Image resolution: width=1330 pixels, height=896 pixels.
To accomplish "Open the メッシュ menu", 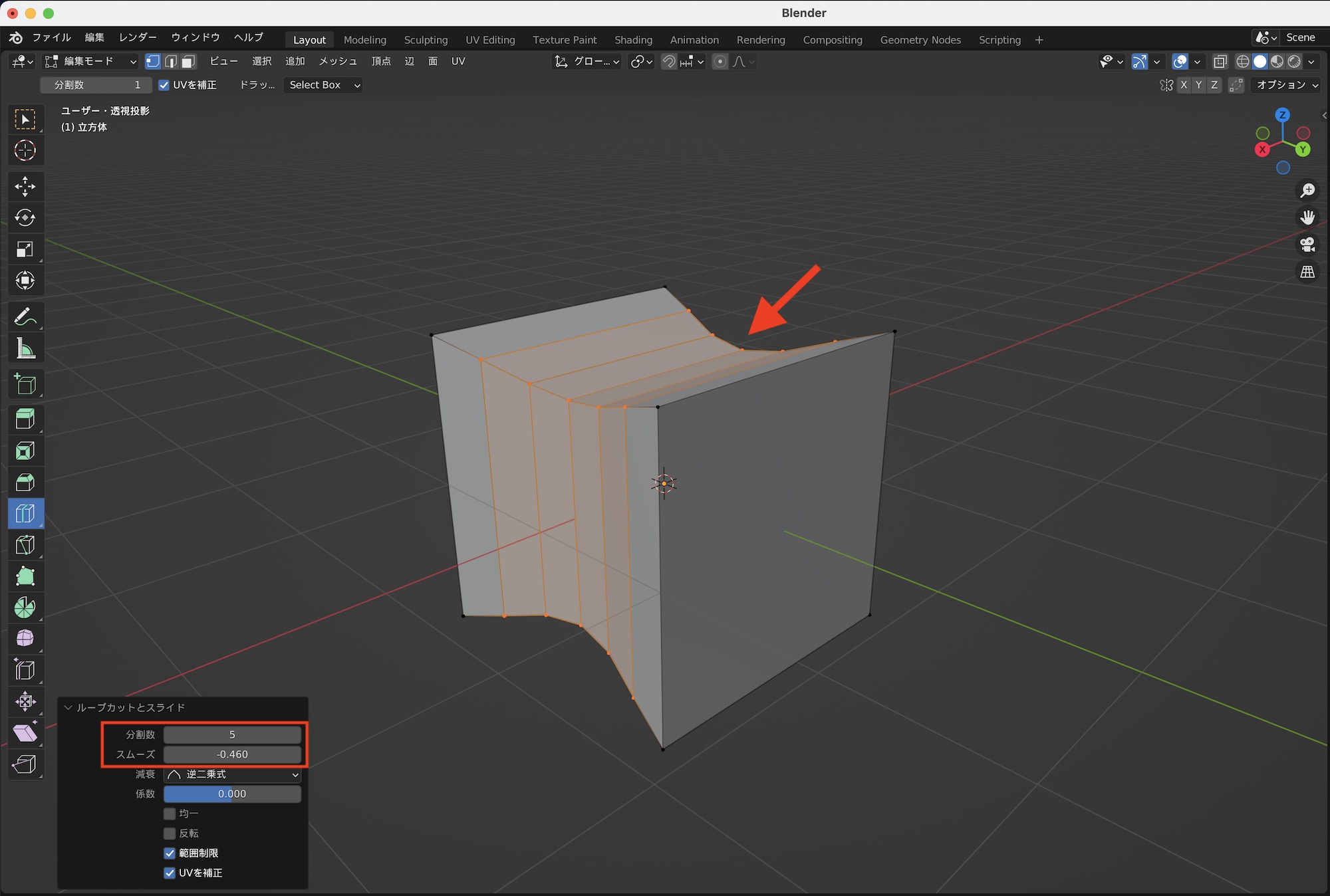I will click(338, 61).
